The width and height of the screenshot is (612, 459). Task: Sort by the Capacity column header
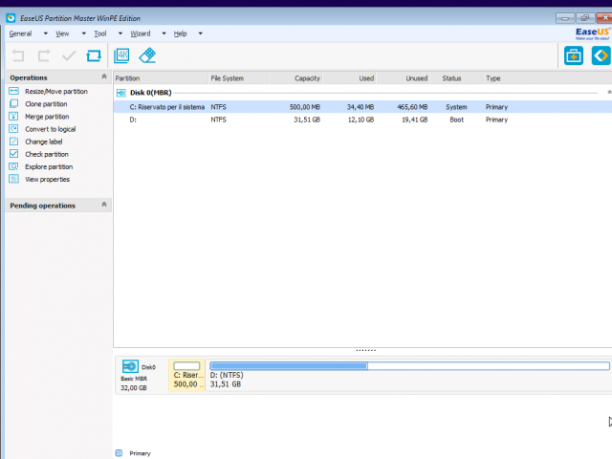[295, 78]
